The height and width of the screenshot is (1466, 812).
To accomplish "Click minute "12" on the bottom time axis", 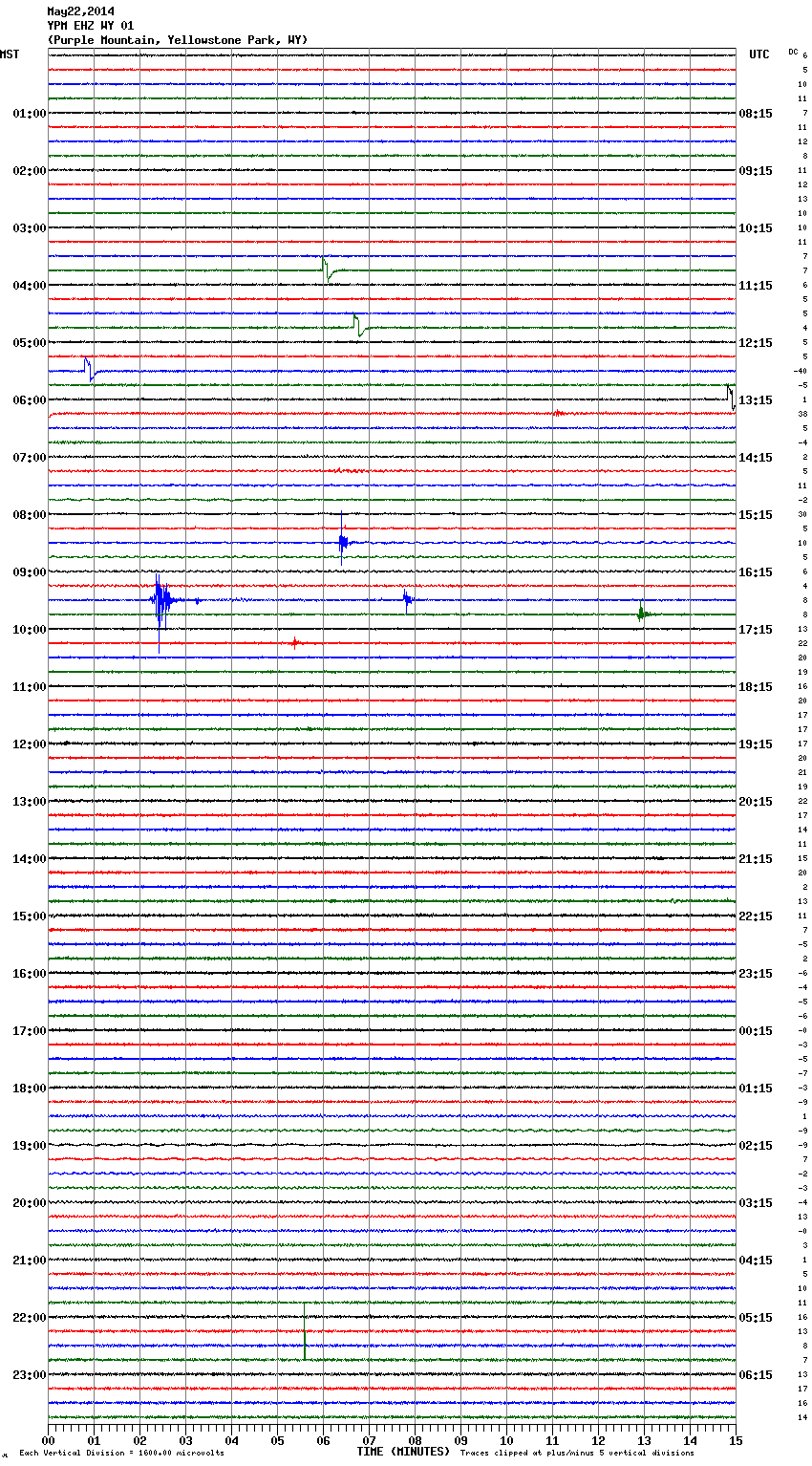I will (x=598, y=1440).
